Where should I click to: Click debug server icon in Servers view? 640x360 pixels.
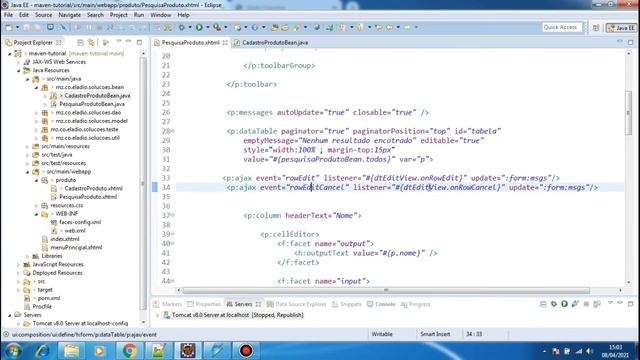coord(554,304)
